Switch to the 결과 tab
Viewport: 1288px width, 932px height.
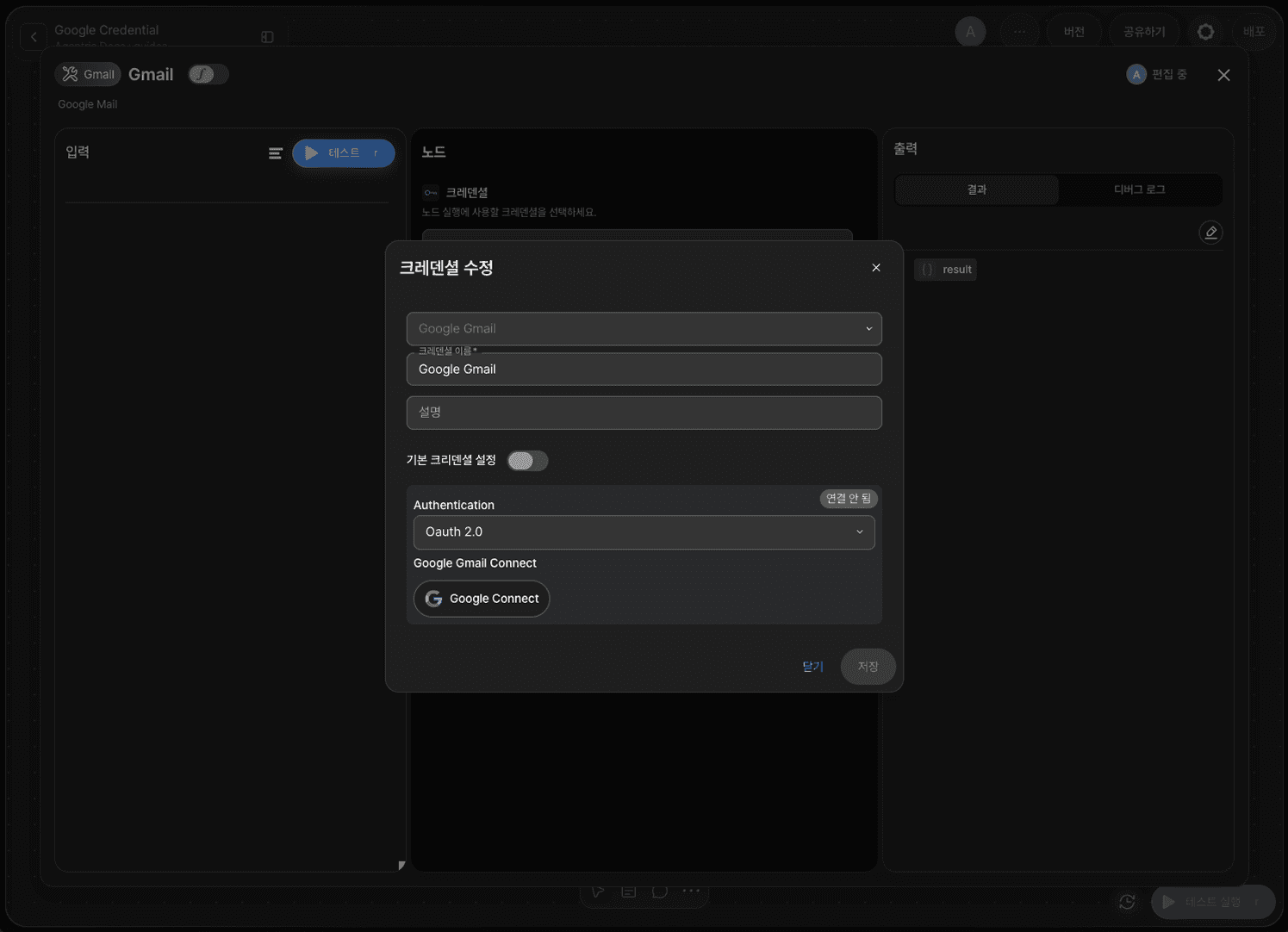[977, 190]
